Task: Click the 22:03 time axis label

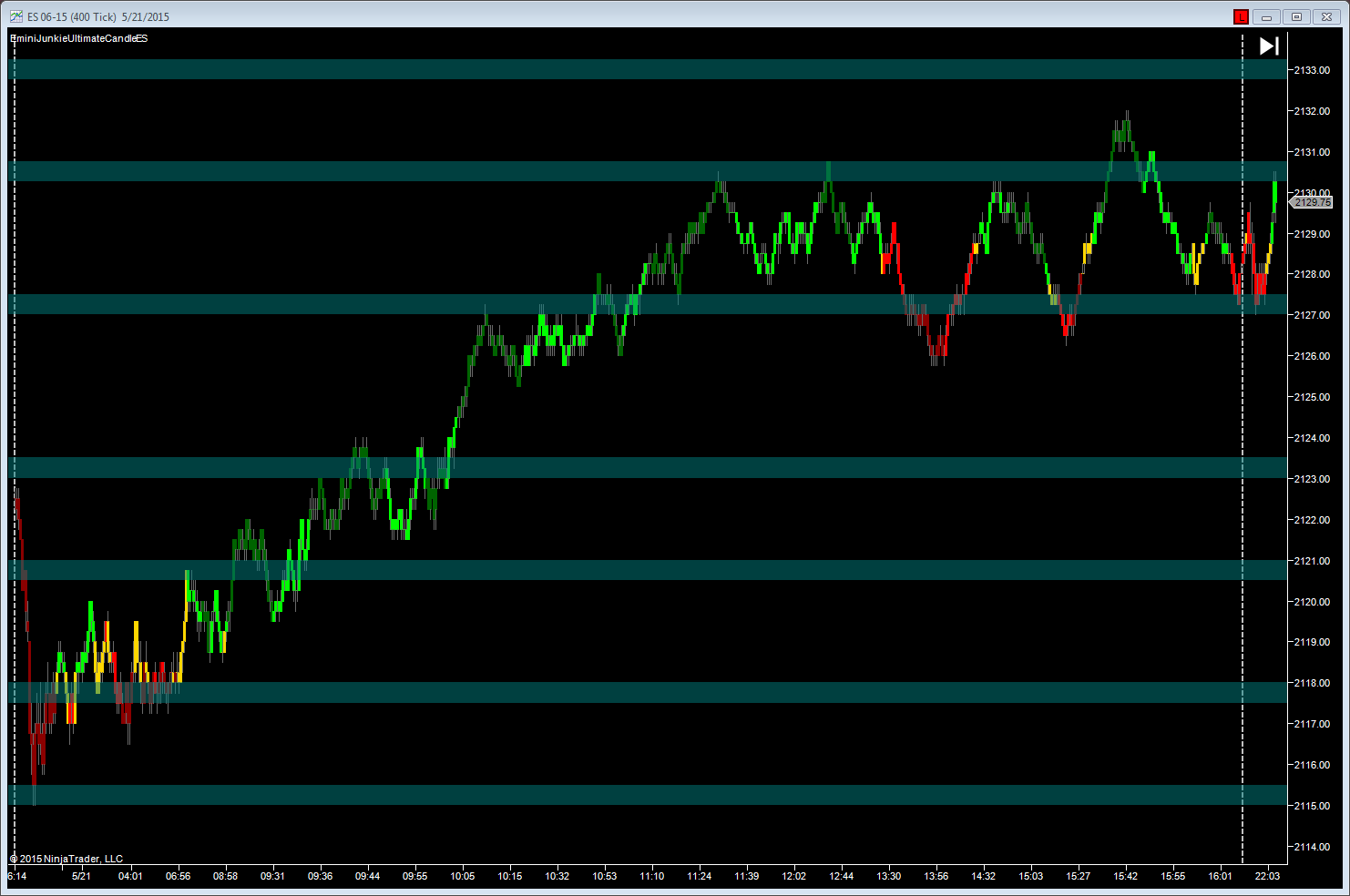Action: point(1267,876)
